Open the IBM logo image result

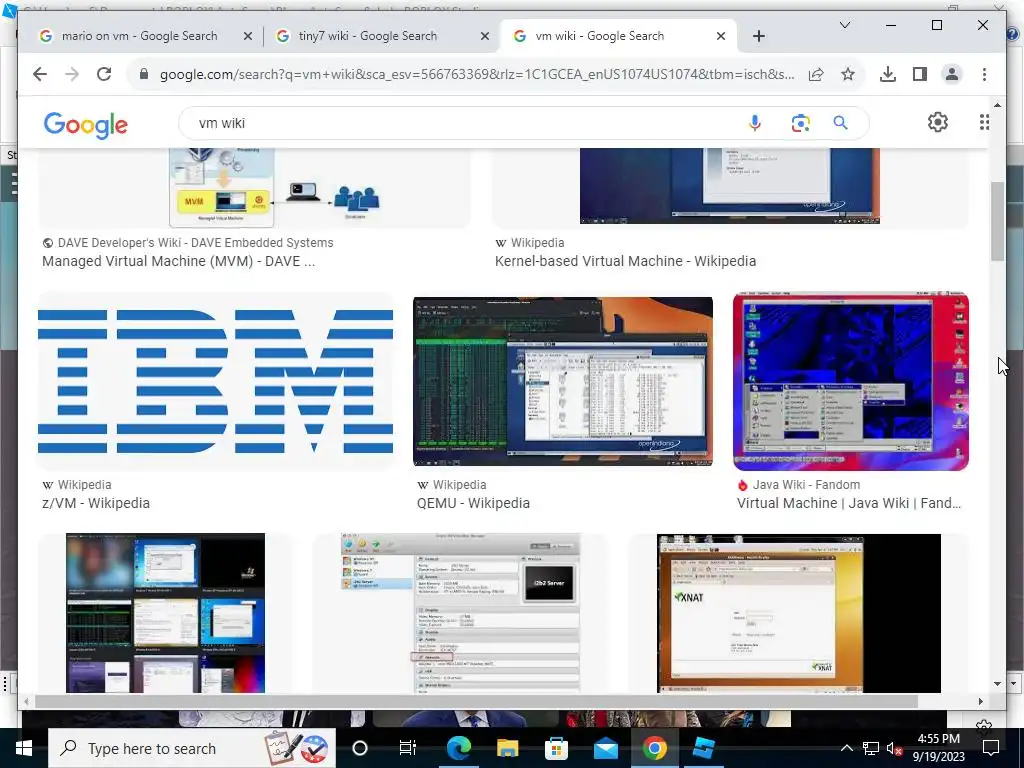click(216, 381)
